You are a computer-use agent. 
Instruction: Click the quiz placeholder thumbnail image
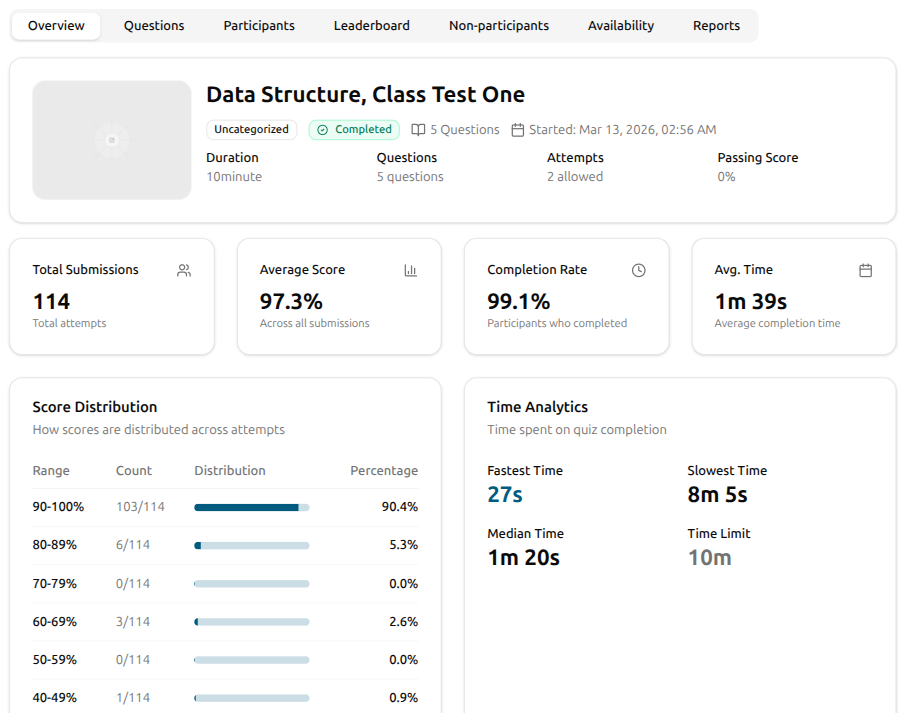point(112,140)
